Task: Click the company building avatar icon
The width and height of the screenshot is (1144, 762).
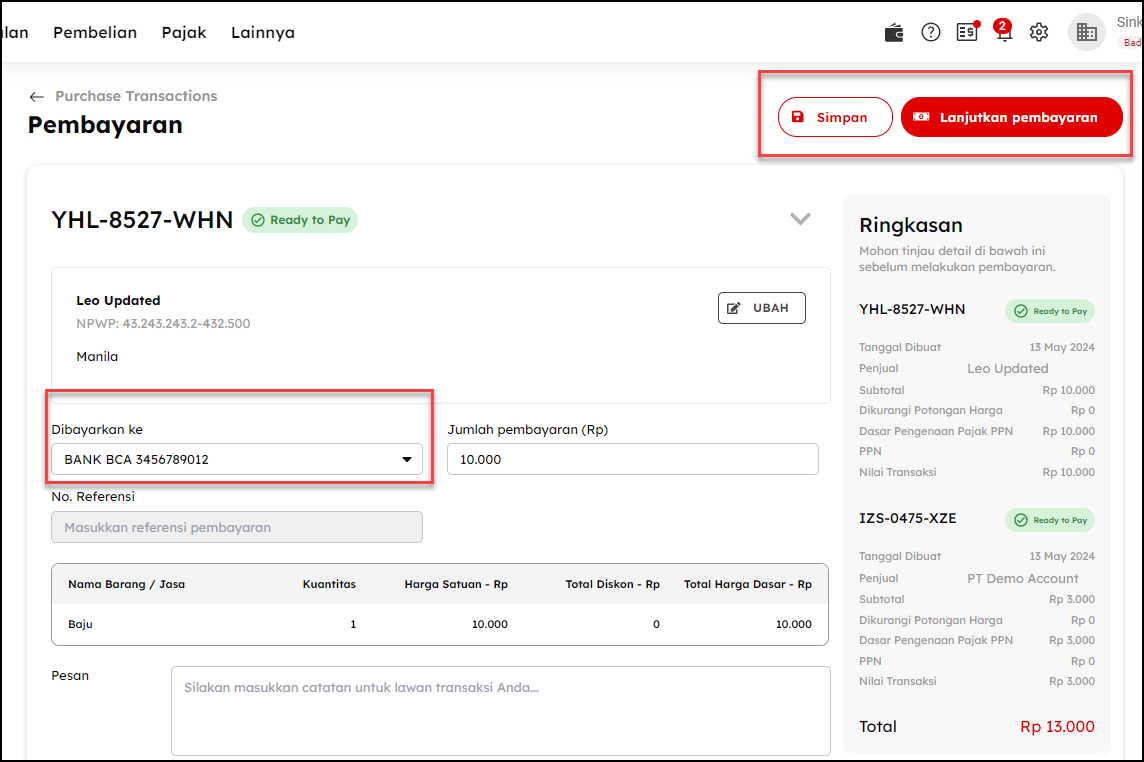Action: click(x=1086, y=32)
